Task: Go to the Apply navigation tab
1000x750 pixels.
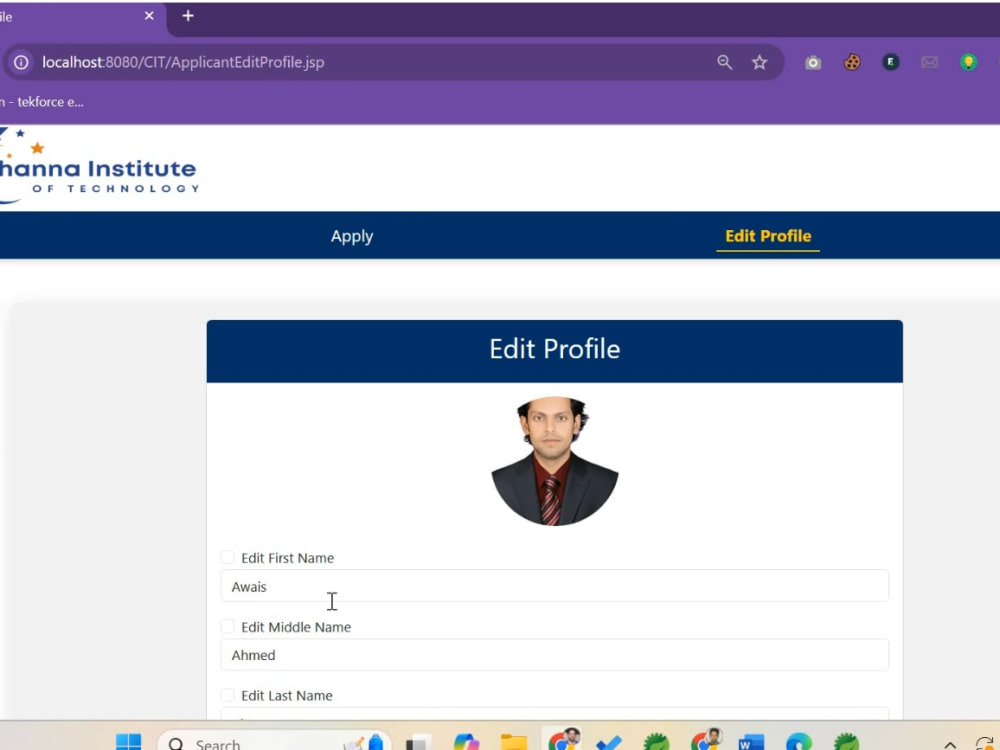Action: (352, 236)
